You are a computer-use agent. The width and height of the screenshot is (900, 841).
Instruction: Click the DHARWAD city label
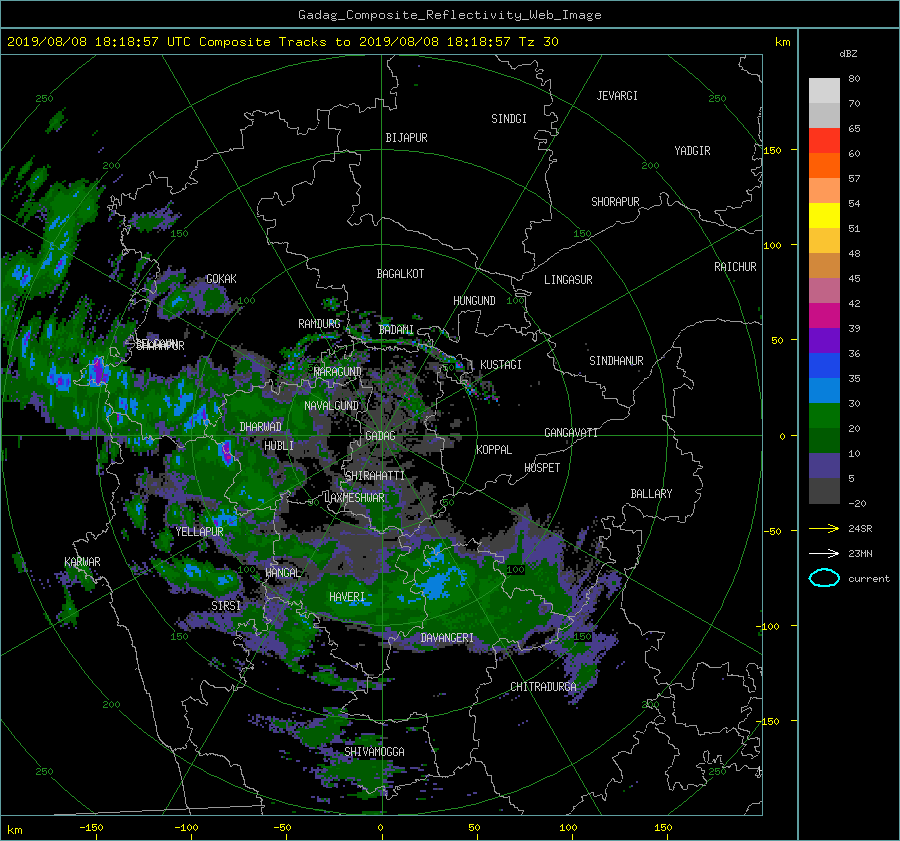[261, 427]
